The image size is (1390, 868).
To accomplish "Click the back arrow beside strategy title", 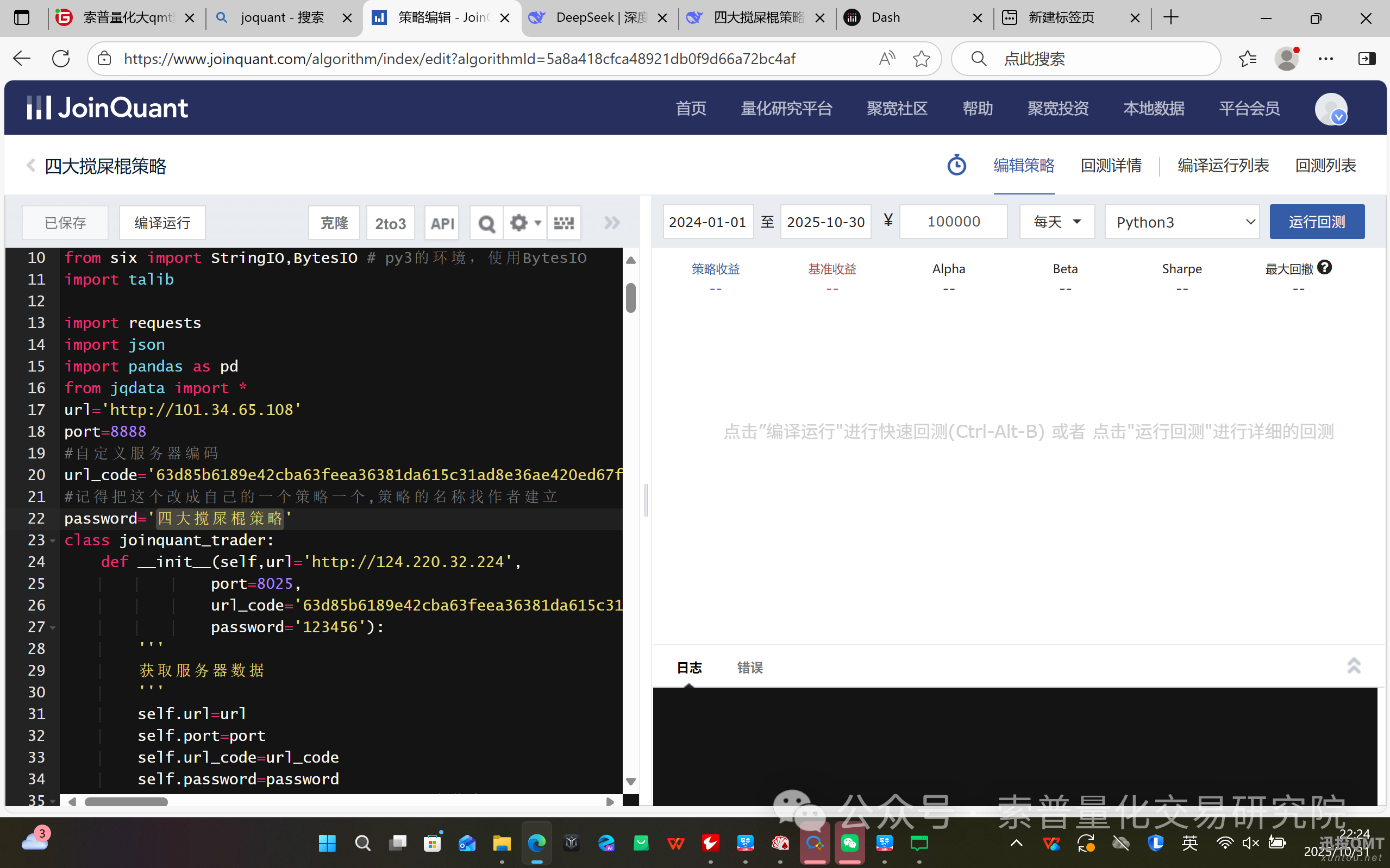I will [31, 165].
